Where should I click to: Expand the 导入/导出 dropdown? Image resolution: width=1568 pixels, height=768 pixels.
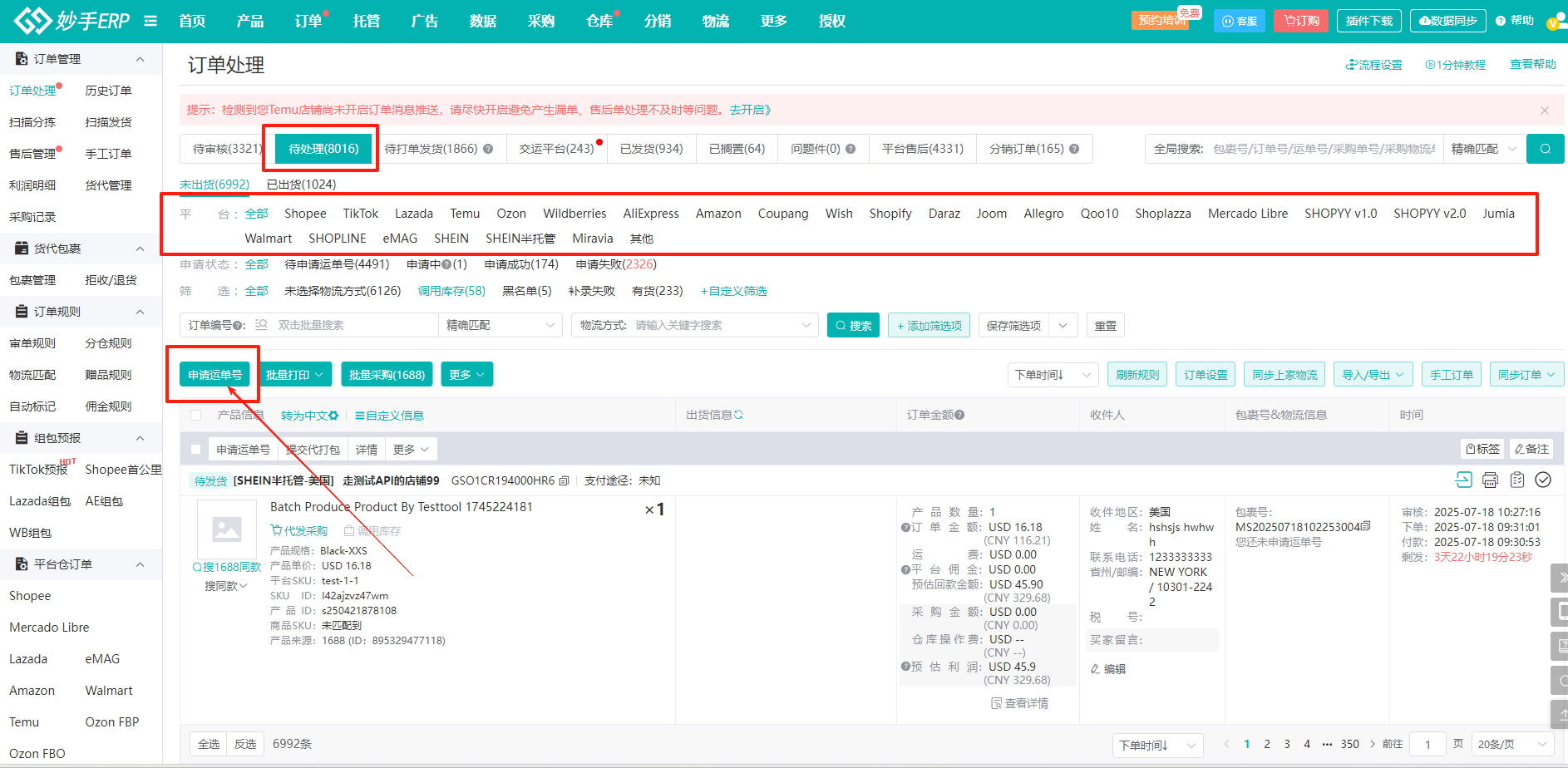click(1373, 375)
